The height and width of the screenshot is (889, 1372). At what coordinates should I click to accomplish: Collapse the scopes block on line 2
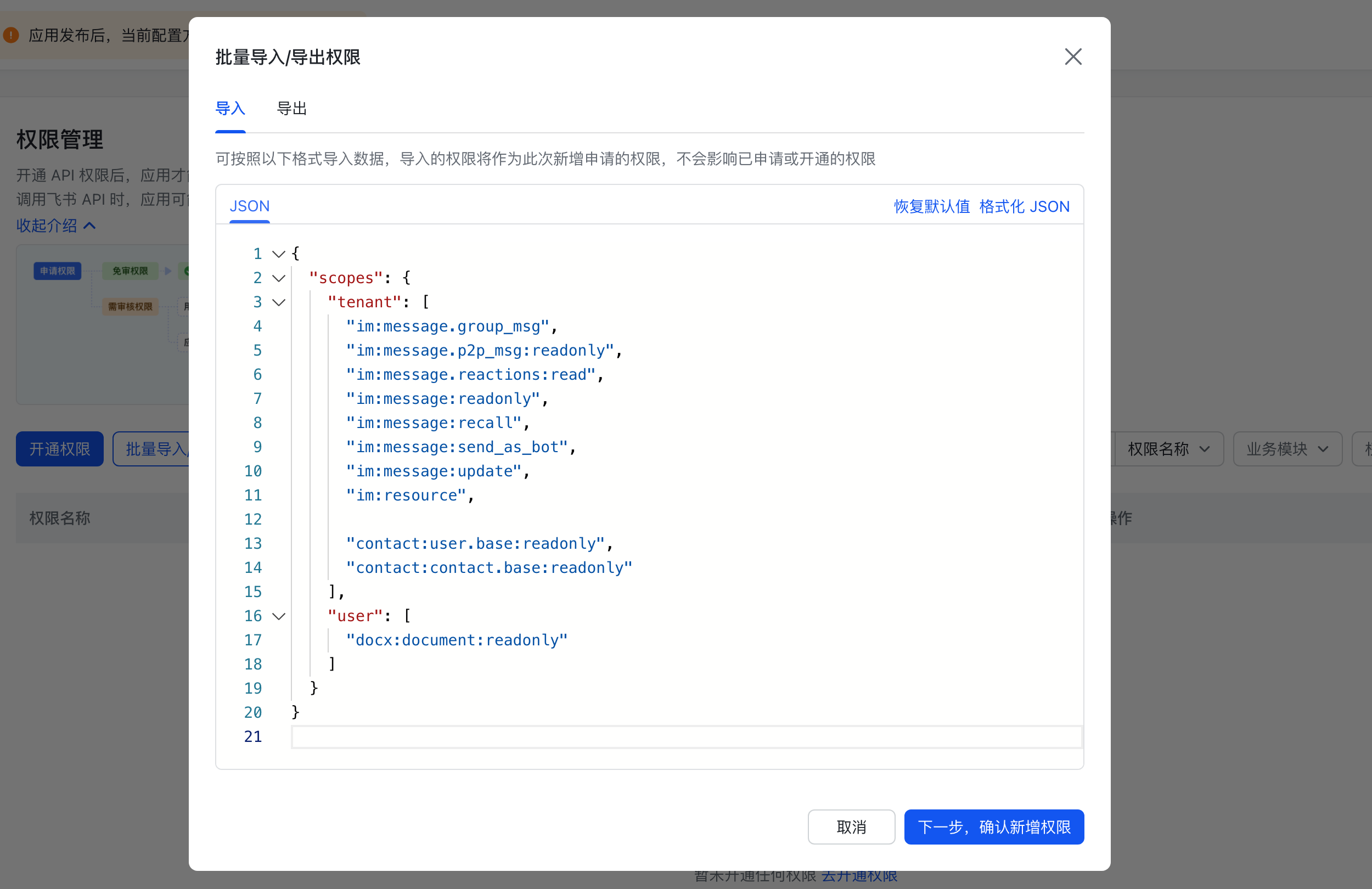pyautogui.click(x=279, y=278)
